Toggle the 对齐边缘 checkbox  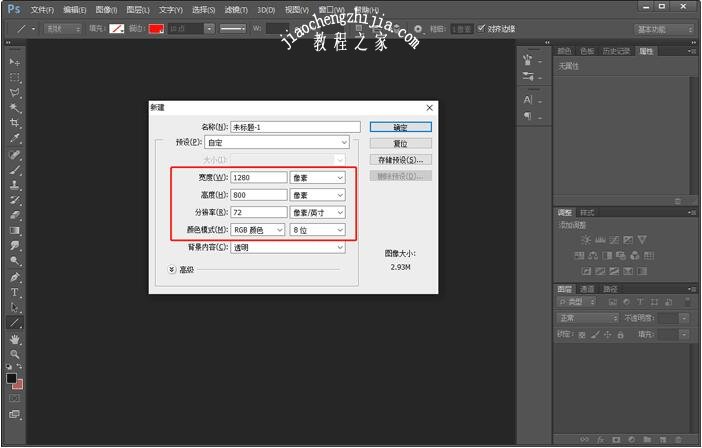pyautogui.click(x=483, y=28)
